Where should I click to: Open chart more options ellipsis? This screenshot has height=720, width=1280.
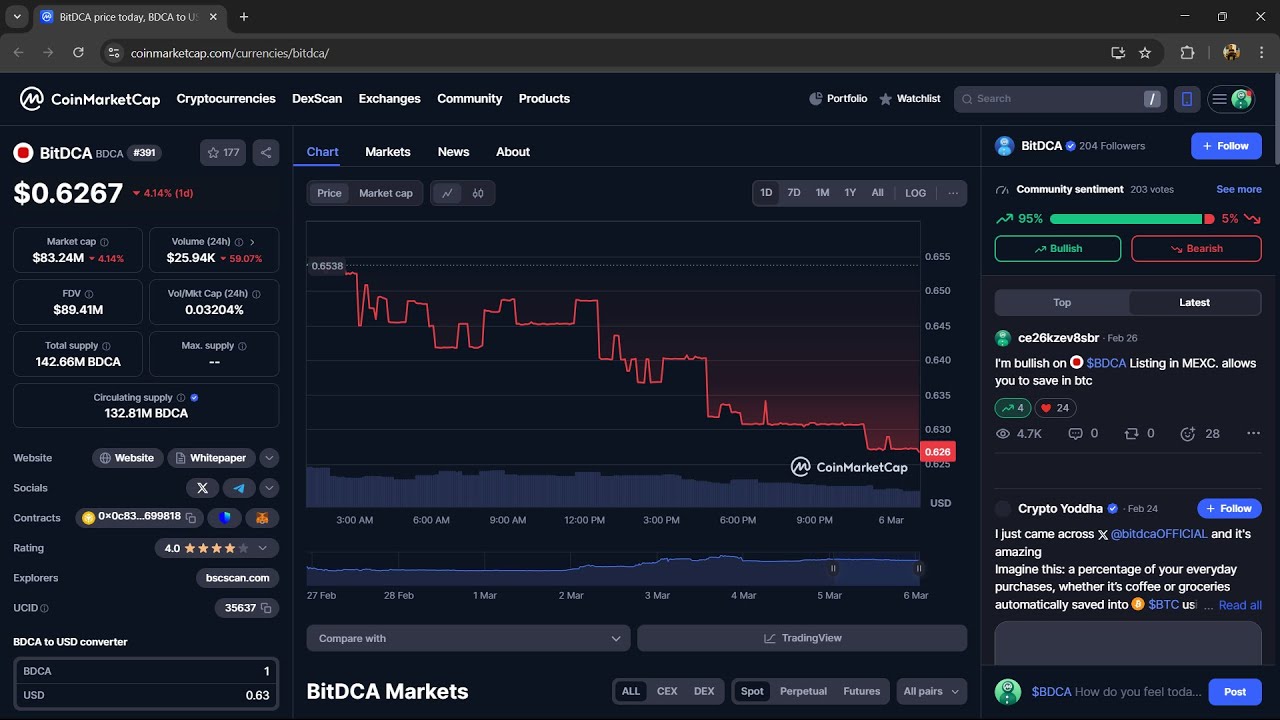[953, 193]
